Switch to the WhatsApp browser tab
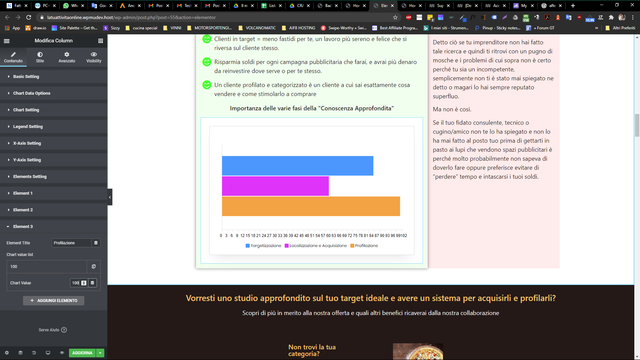Viewport: 640px width, 360px height. click(x=73, y=6)
